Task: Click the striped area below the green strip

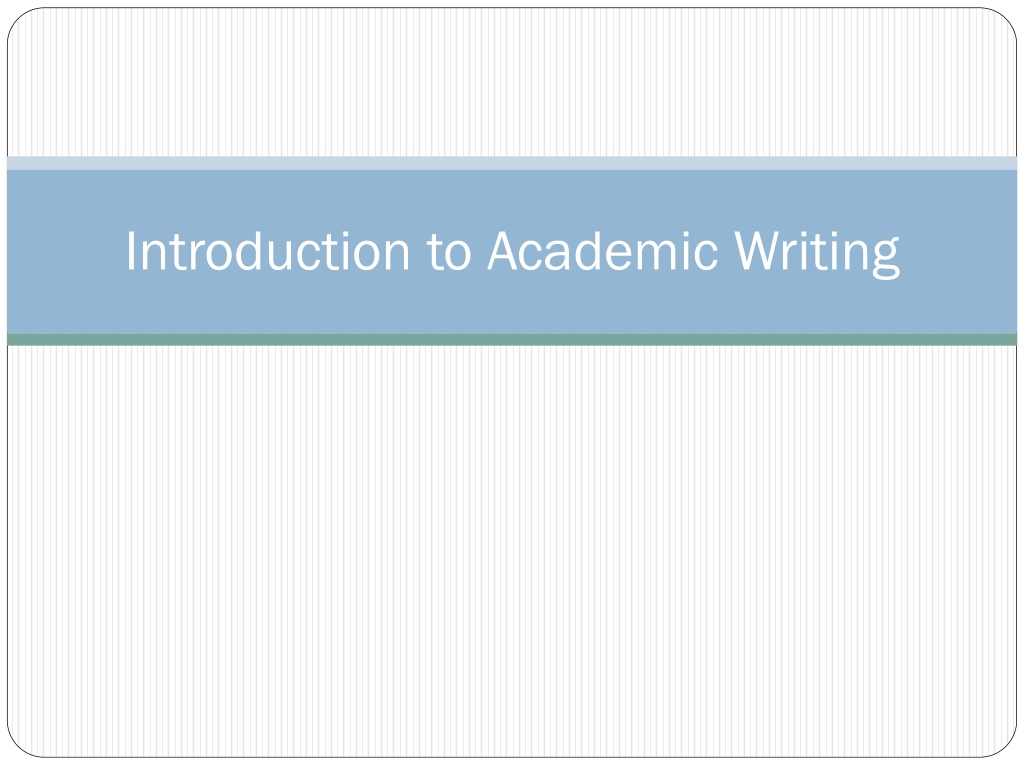Action: pyautogui.click(x=512, y=551)
